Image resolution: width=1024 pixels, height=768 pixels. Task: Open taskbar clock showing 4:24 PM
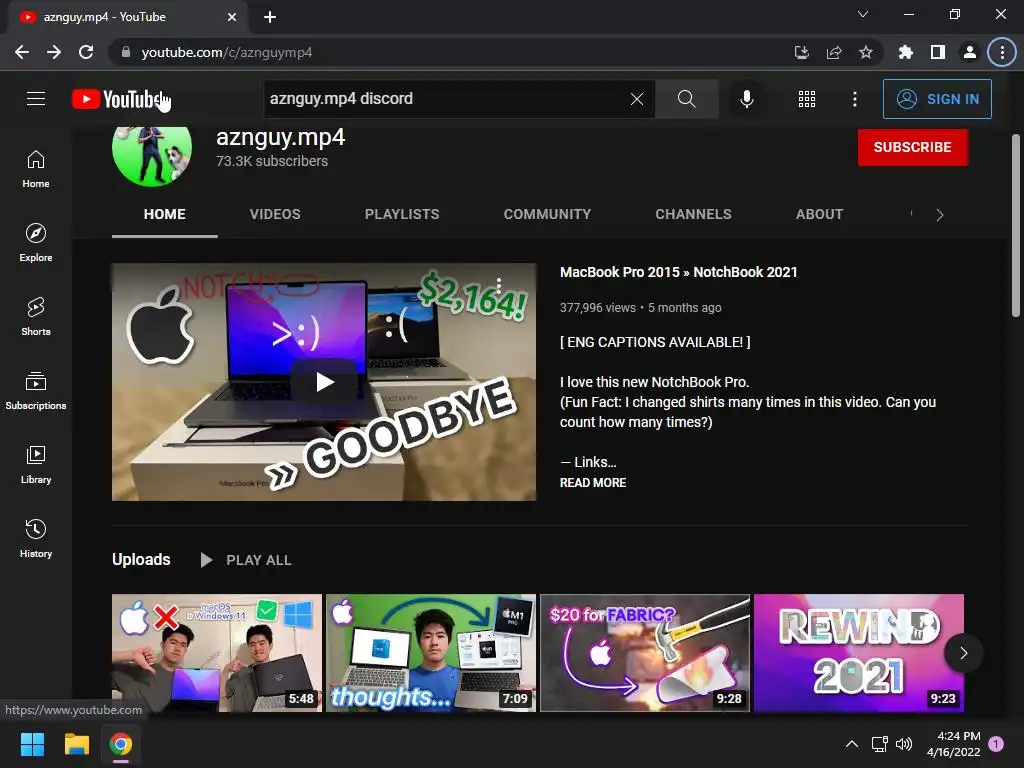953,744
